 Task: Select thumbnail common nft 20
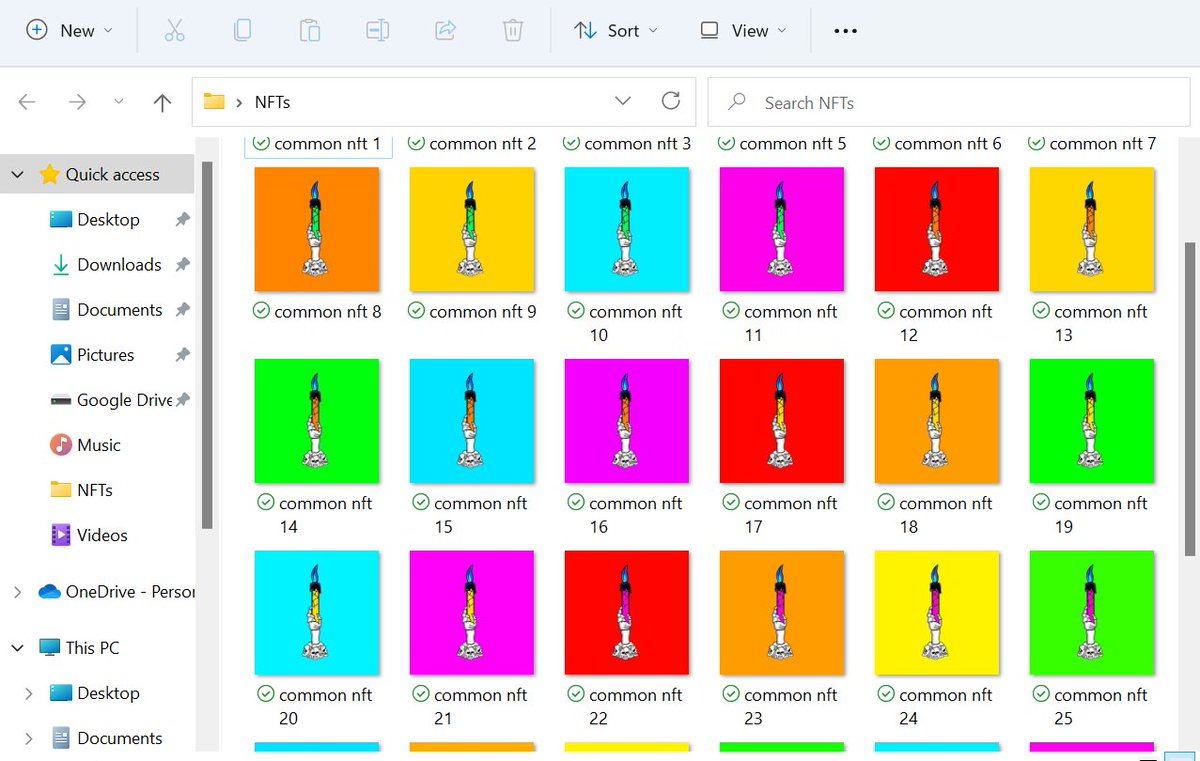point(317,613)
